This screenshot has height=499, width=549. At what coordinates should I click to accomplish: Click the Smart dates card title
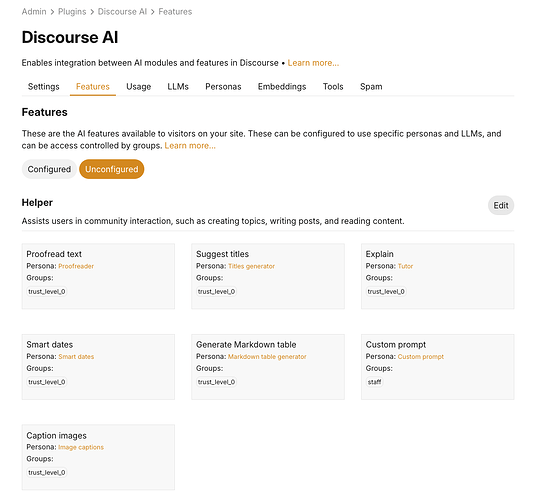tap(50, 345)
